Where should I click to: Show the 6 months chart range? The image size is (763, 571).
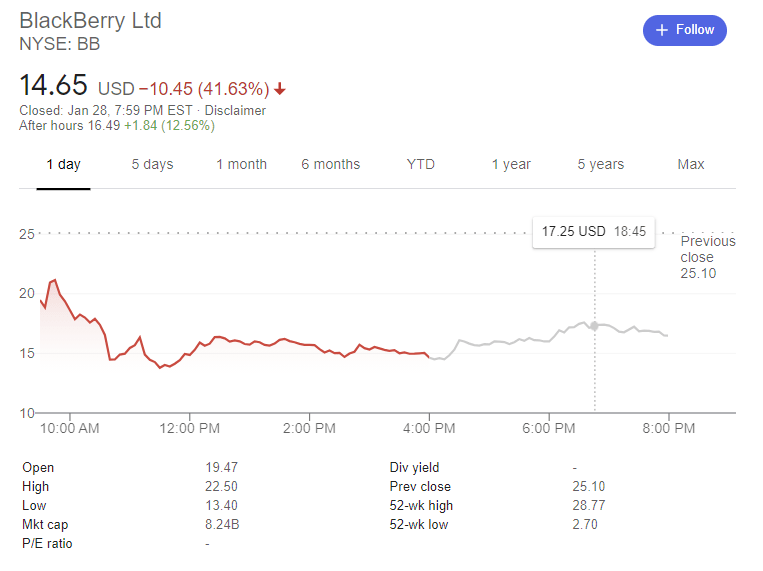(x=330, y=164)
